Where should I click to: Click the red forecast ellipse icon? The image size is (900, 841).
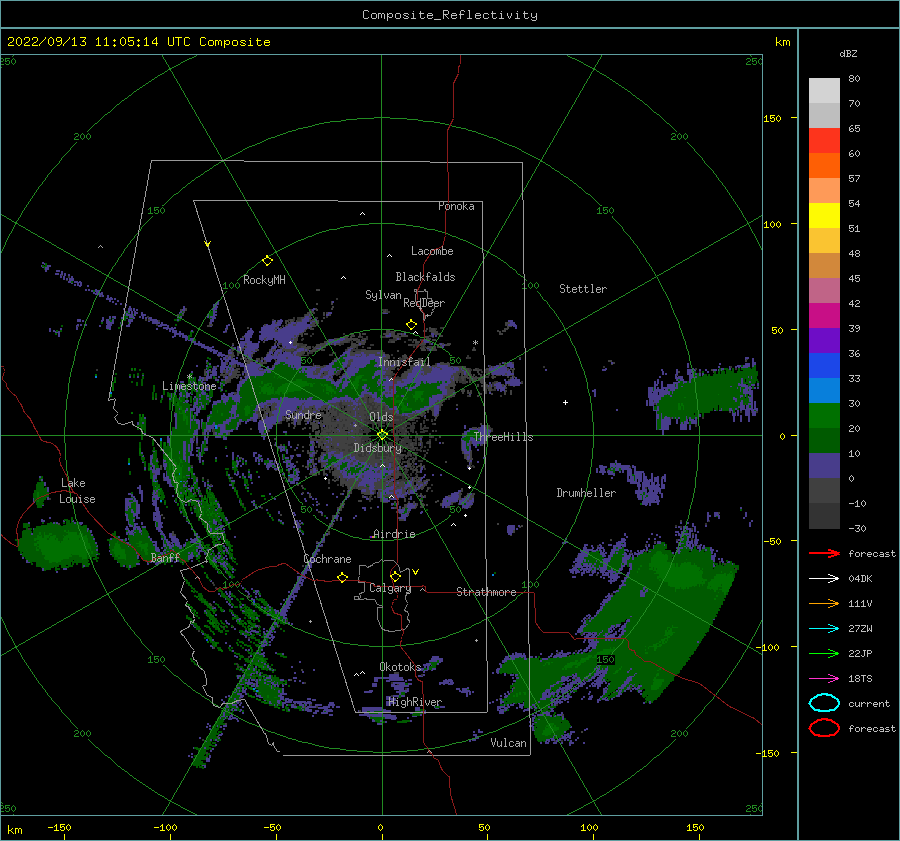click(824, 728)
